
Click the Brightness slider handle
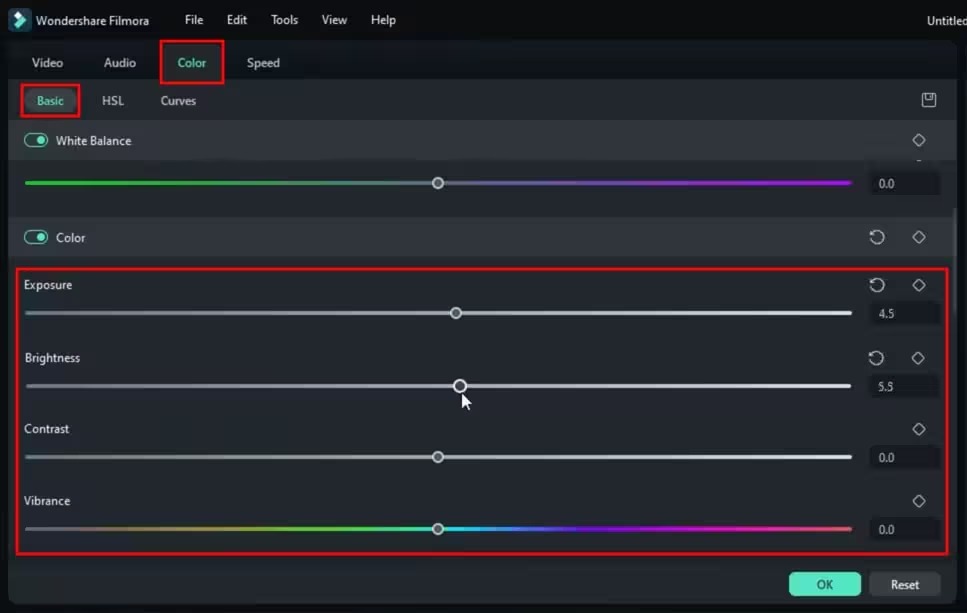click(459, 386)
